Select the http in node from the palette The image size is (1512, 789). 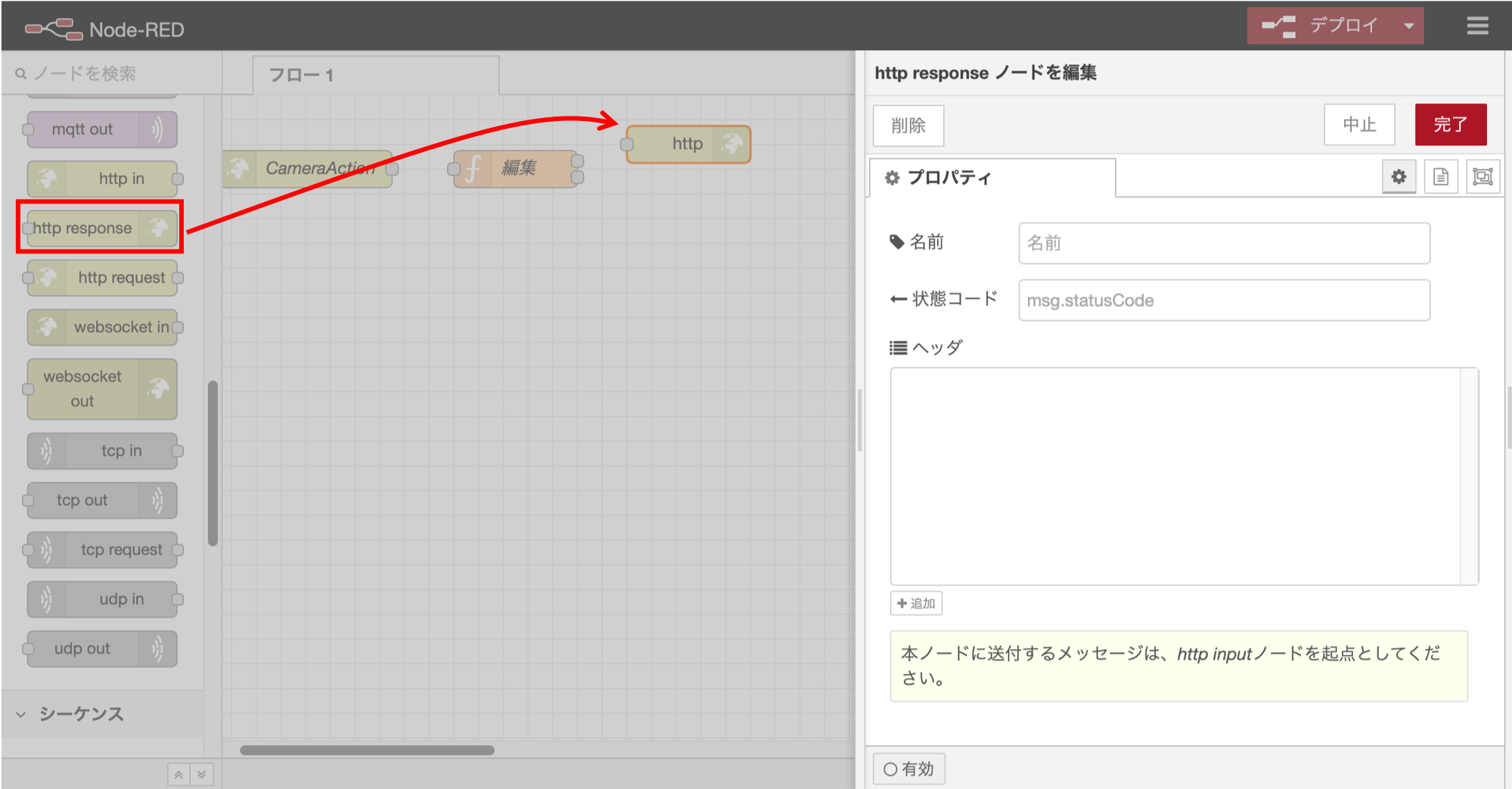[102, 179]
